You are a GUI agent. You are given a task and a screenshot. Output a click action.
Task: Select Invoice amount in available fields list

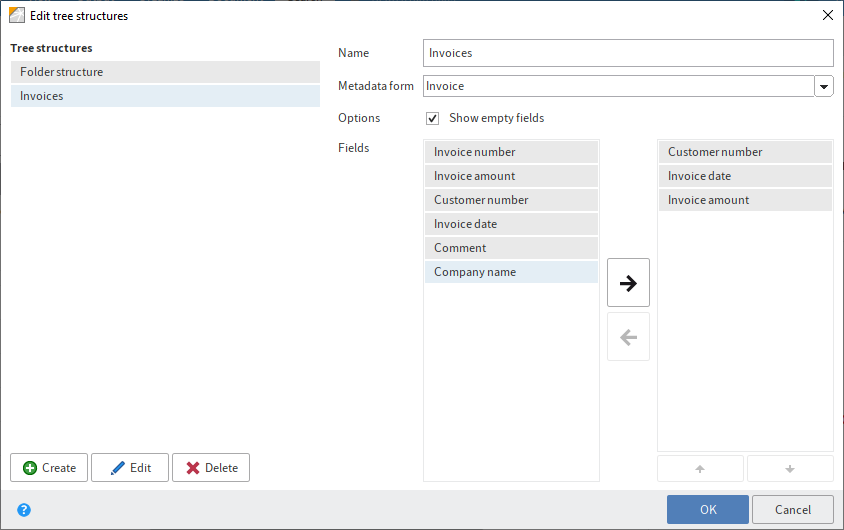pos(511,176)
